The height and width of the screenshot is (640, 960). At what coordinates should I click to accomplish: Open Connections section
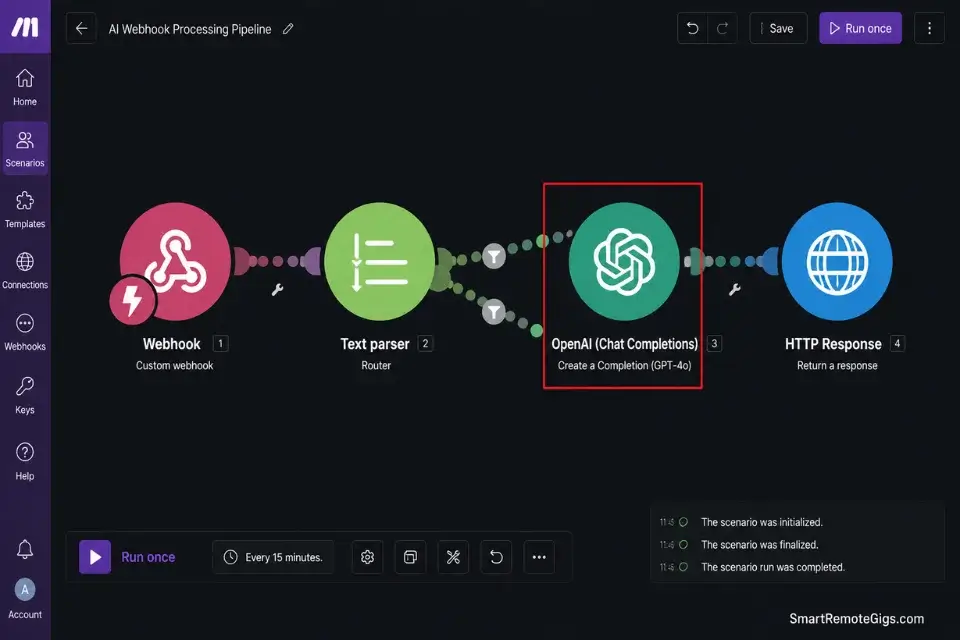[25, 271]
